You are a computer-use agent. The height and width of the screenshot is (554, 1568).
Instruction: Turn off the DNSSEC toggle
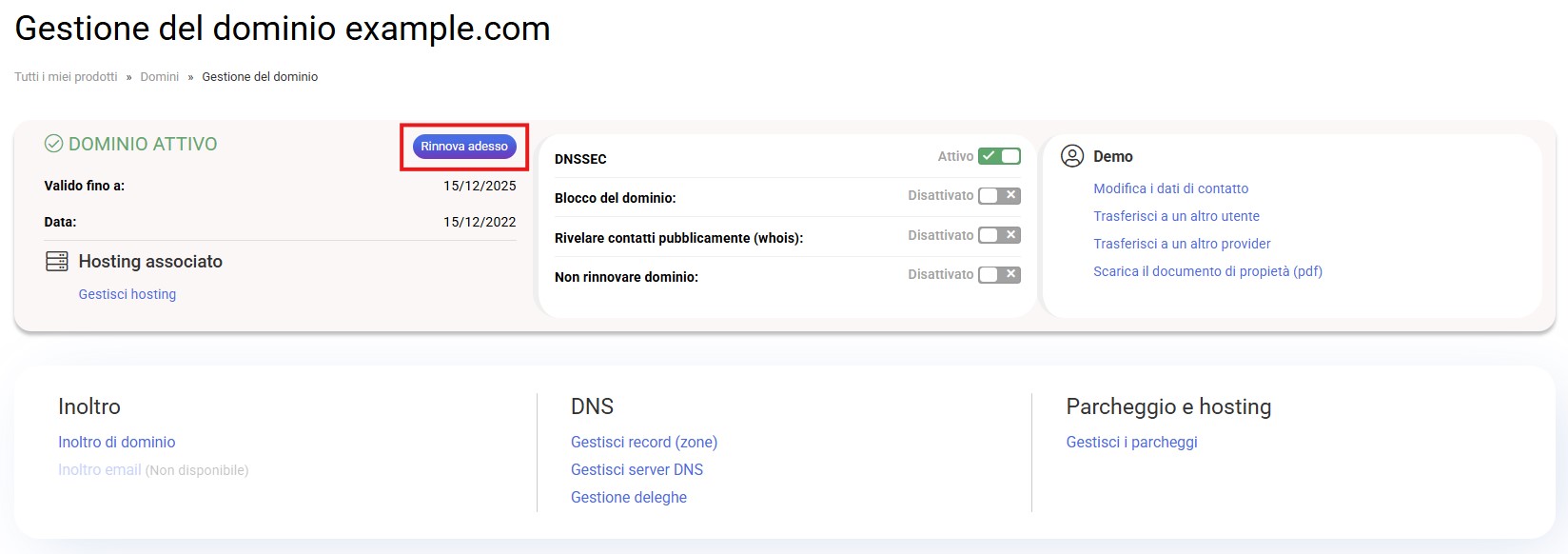[x=999, y=156]
